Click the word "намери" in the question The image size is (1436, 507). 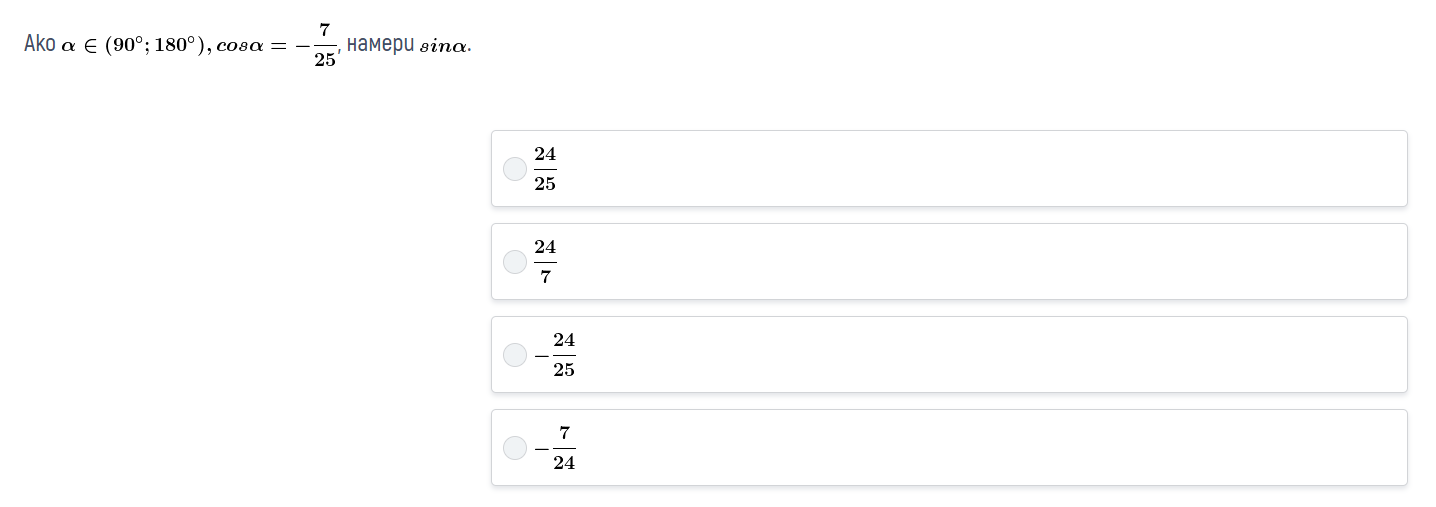click(380, 46)
